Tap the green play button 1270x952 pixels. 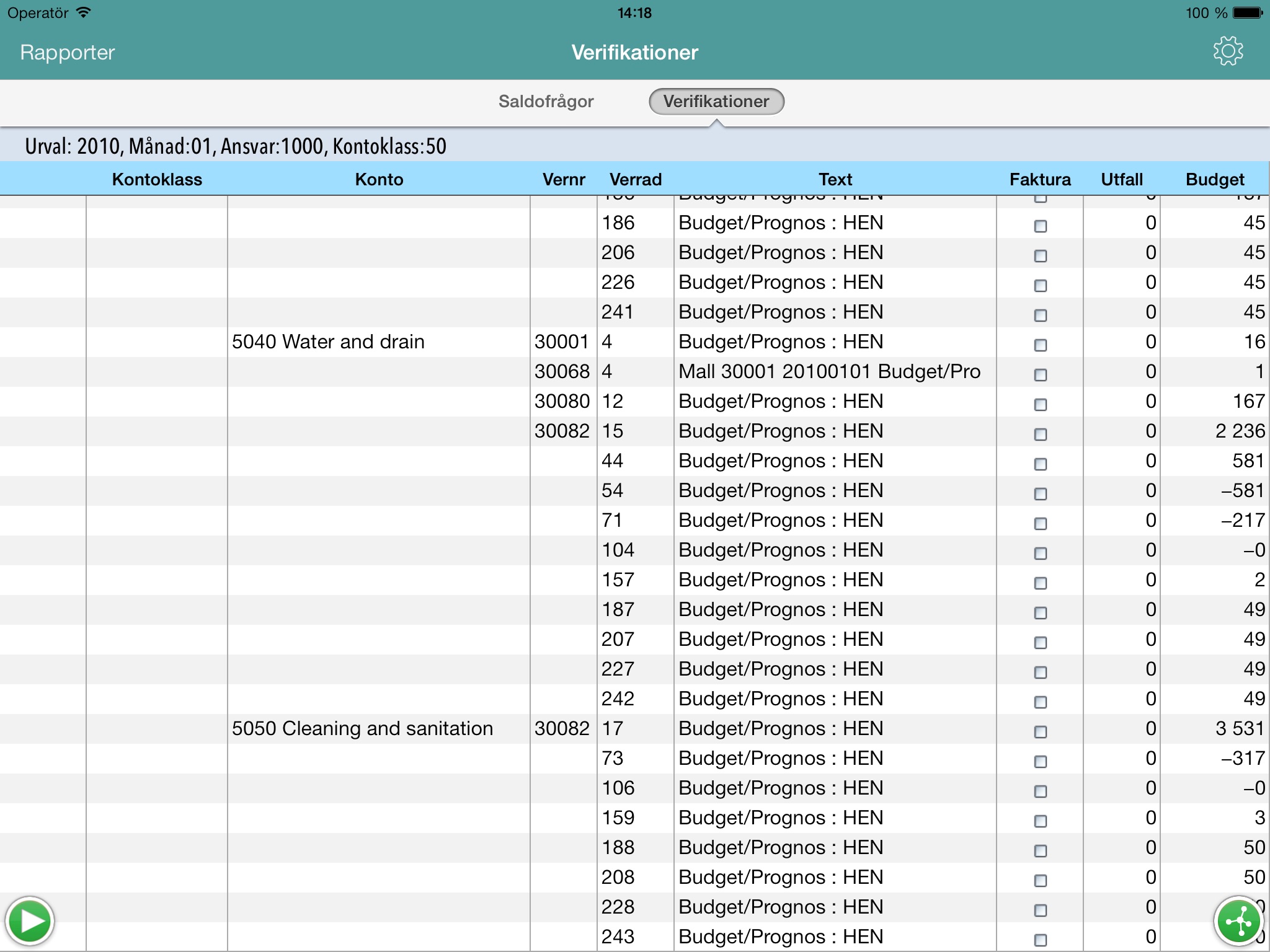pyautogui.click(x=29, y=921)
